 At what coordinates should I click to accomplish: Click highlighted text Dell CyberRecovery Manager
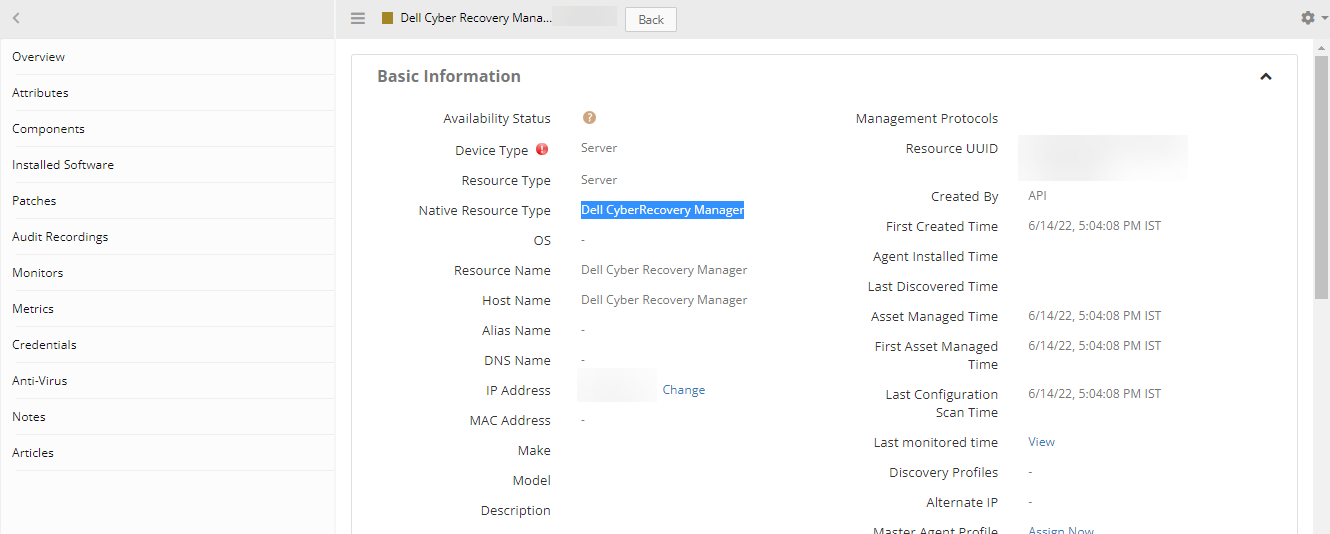[x=662, y=210]
